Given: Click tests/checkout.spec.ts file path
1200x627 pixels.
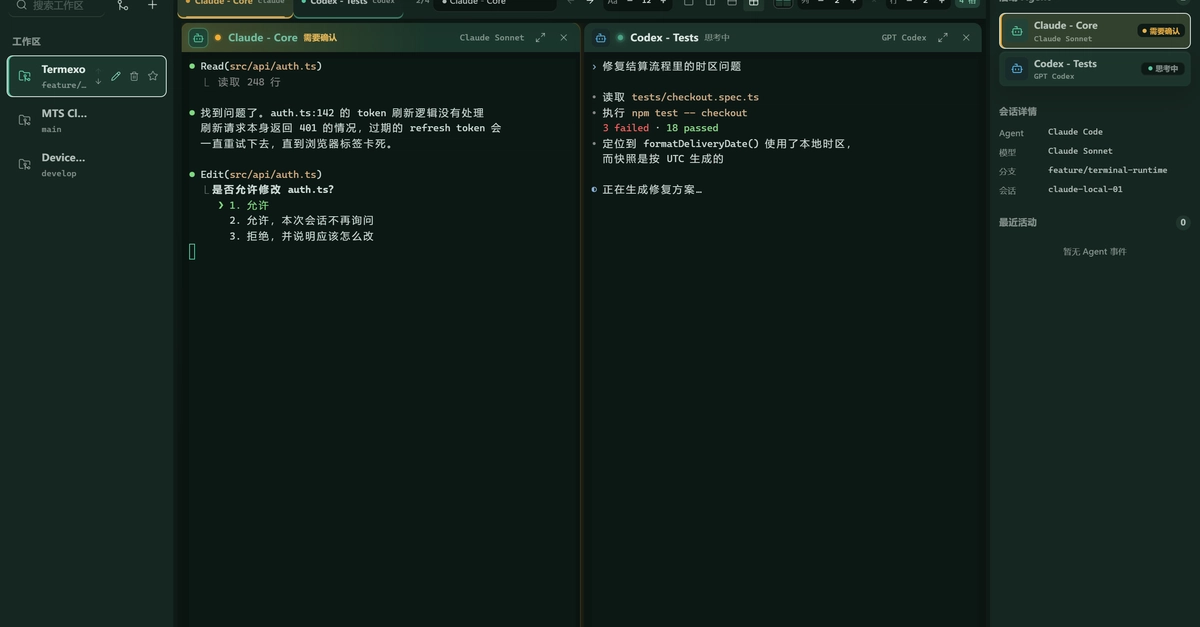Looking at the screenshot, I should pyautogui.click(x=695, y=97).
